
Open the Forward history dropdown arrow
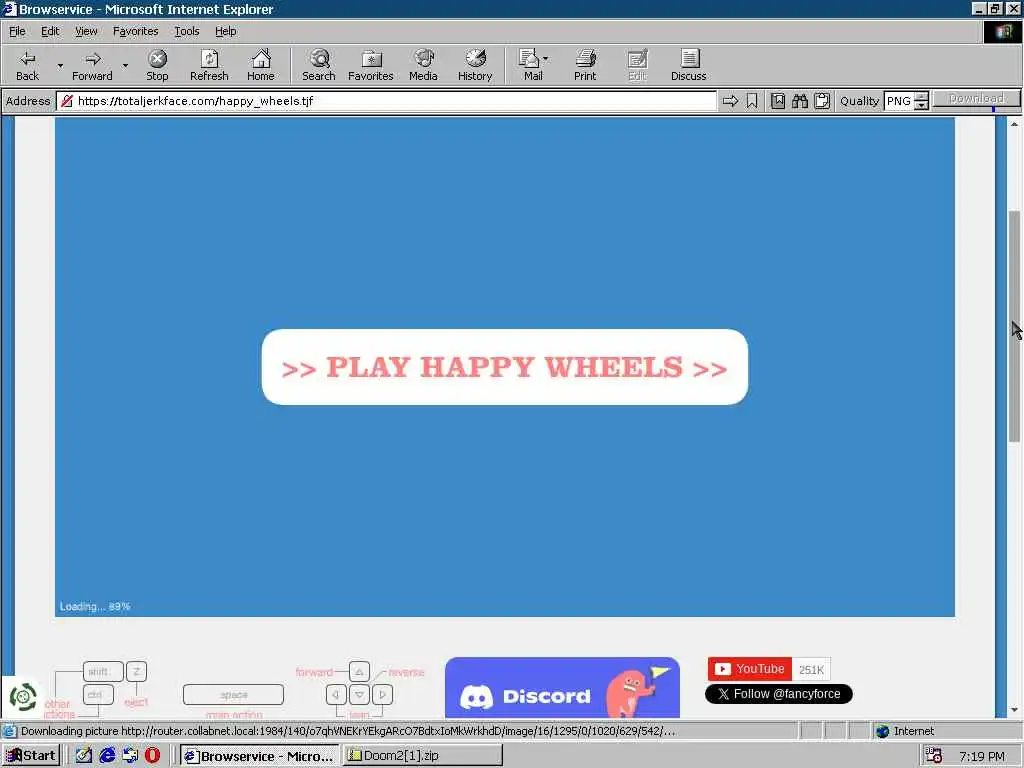(x=125, y=65)
